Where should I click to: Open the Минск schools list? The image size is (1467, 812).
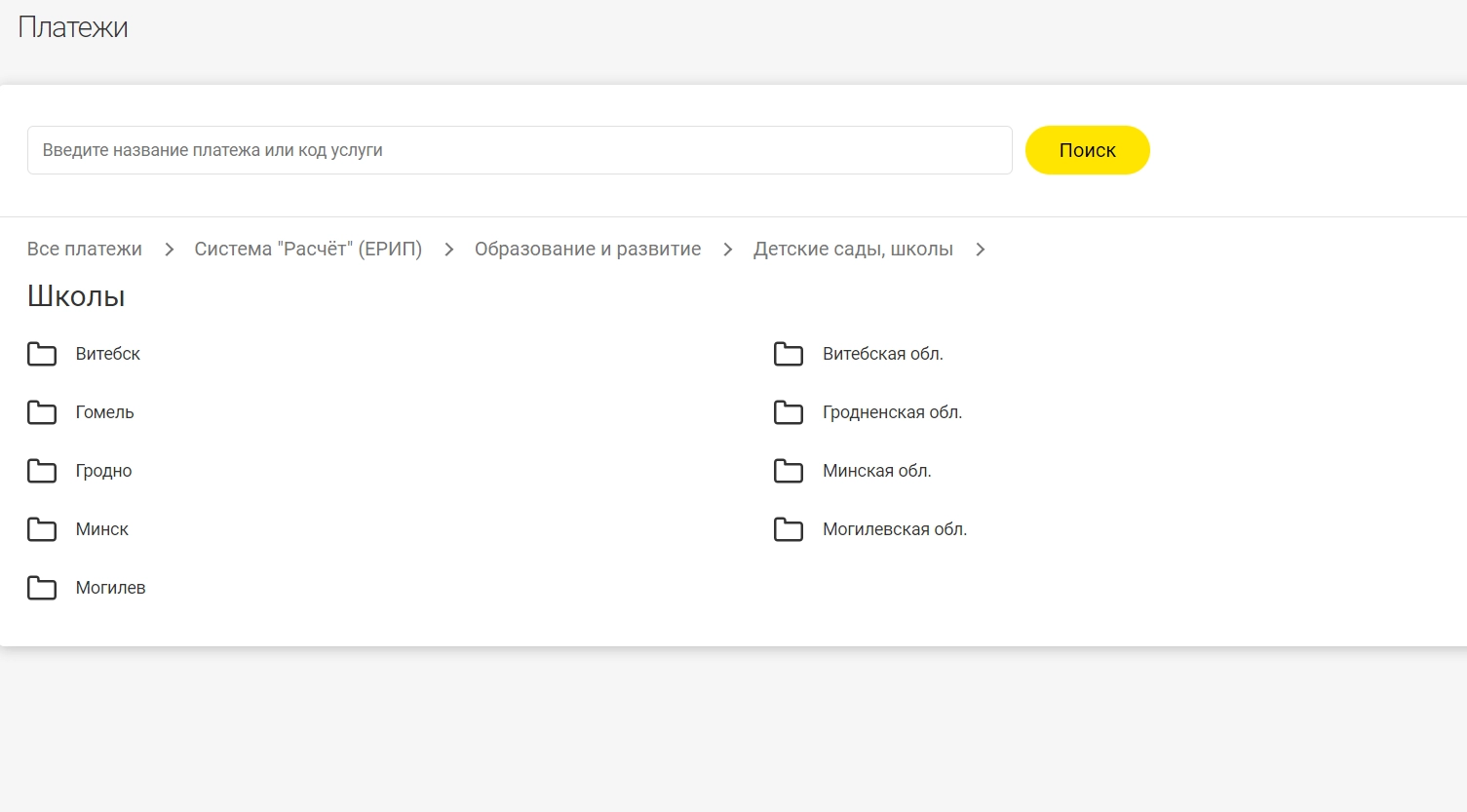click(x=102, y=529)
